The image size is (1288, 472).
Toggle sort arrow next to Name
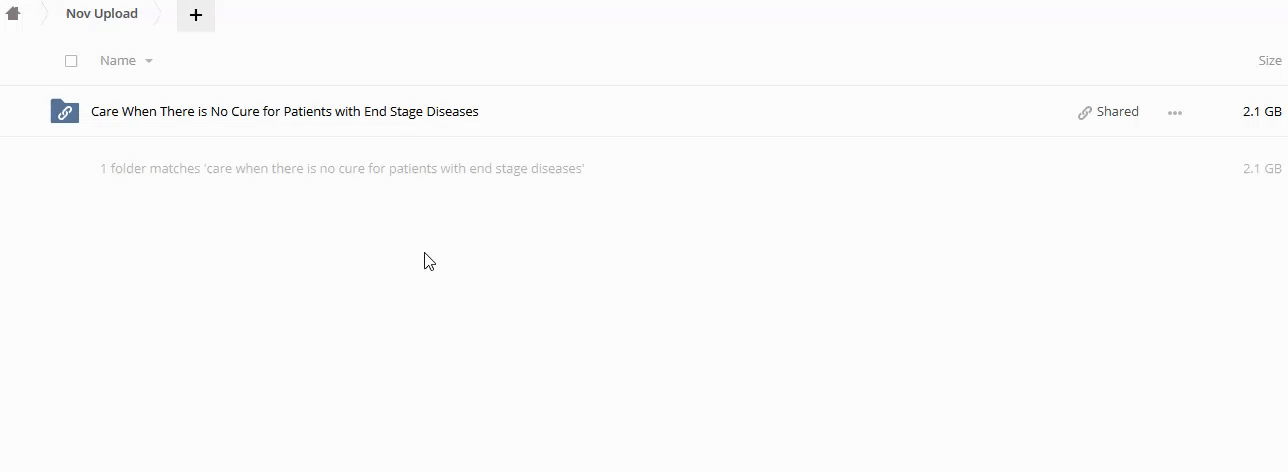149,61
